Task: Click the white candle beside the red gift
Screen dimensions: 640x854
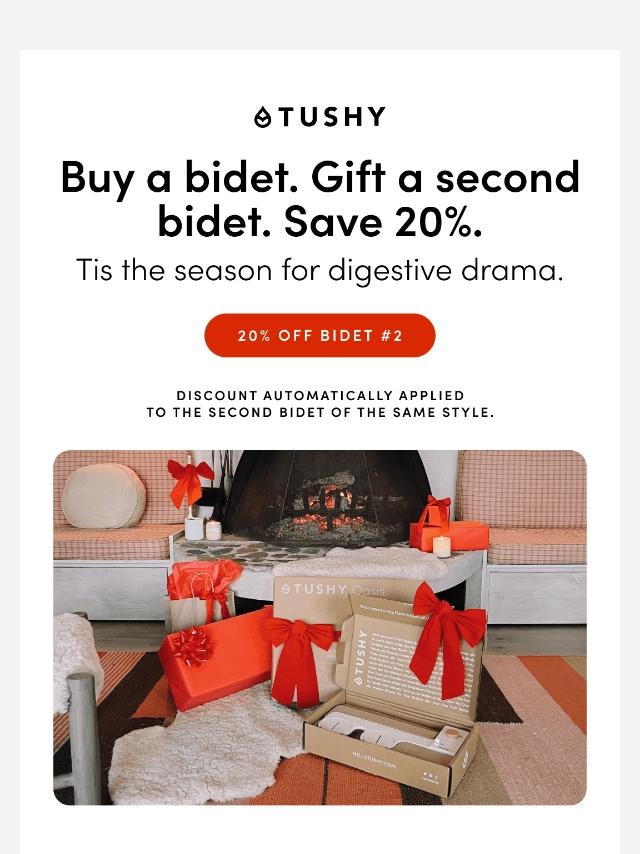Action: click(442, 546)
